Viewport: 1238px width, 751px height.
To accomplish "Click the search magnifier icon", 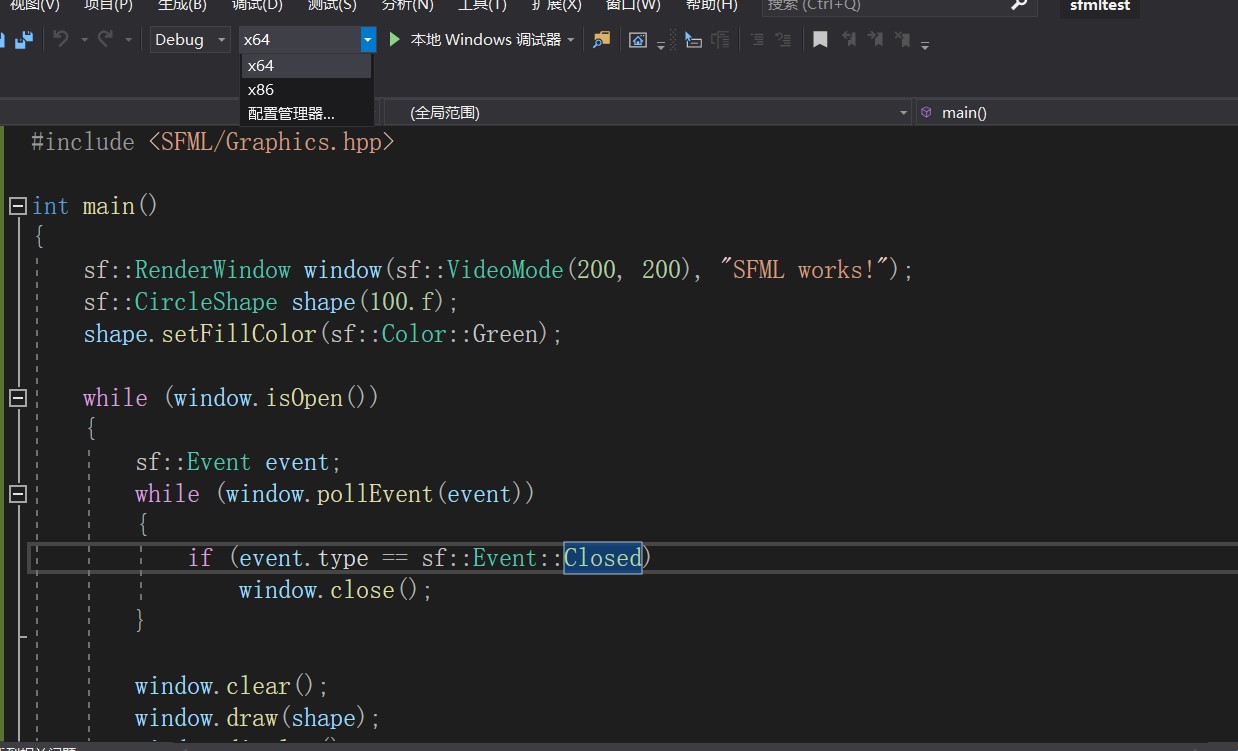I will point(1019,5).
